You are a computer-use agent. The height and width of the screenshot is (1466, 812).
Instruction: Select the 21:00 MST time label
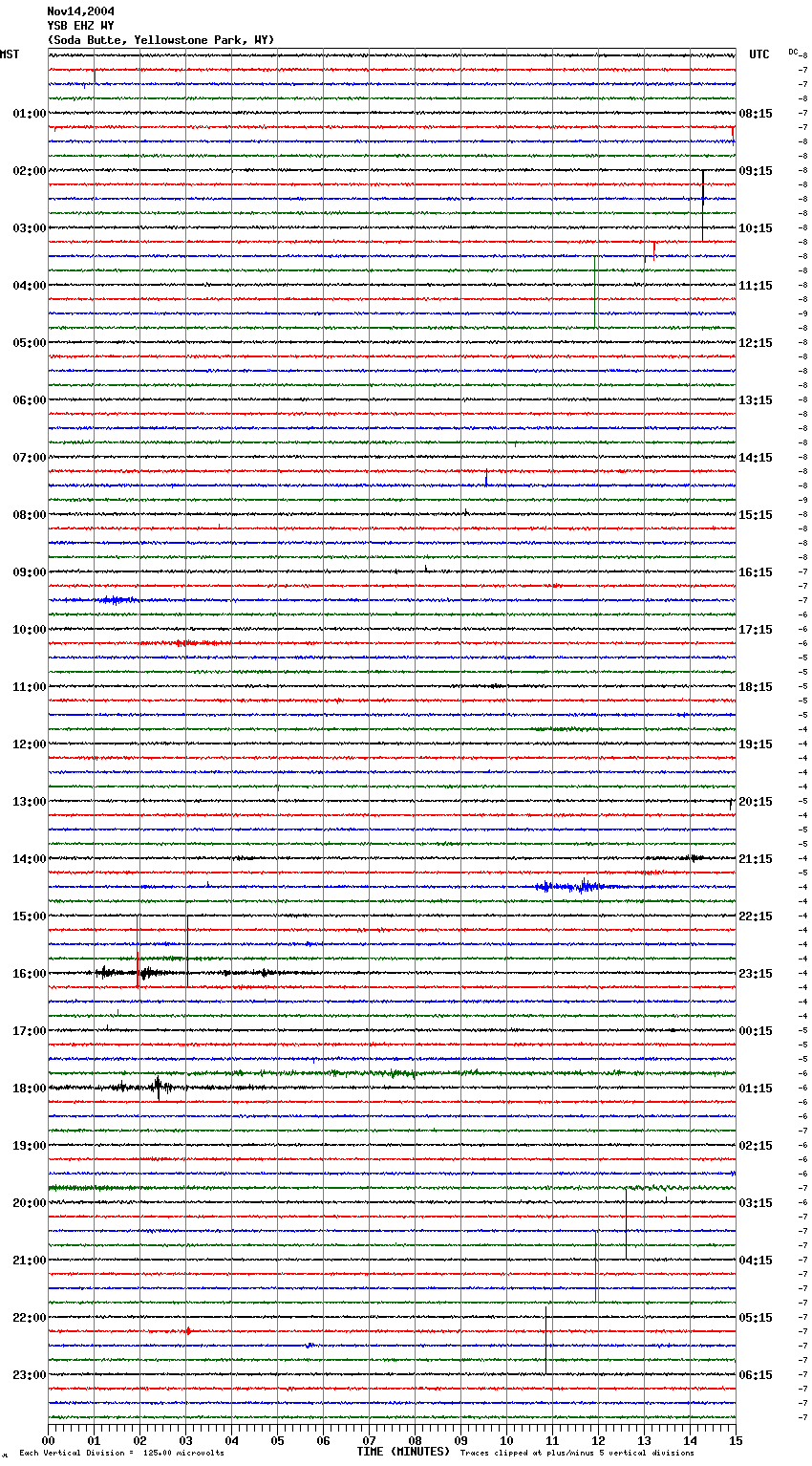tap(30, 1261)
